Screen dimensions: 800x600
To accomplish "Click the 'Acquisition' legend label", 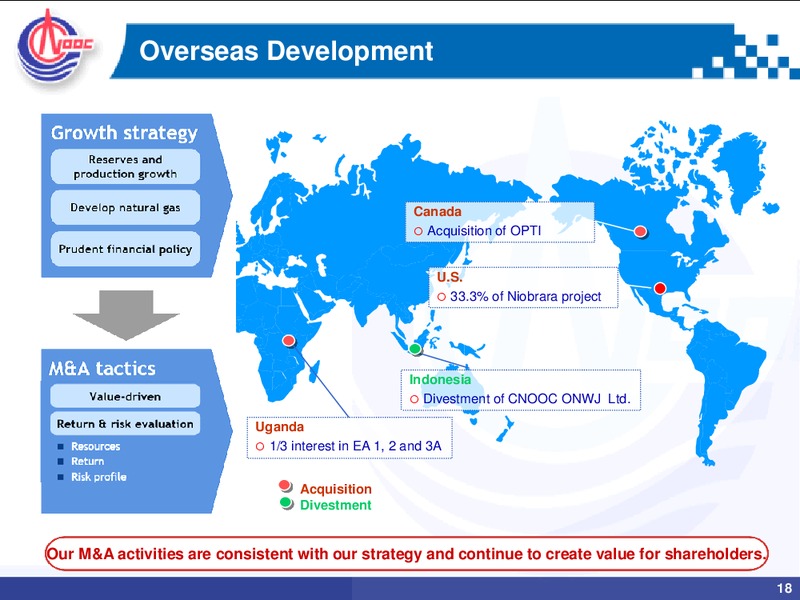I will click(x=336, y=489).
